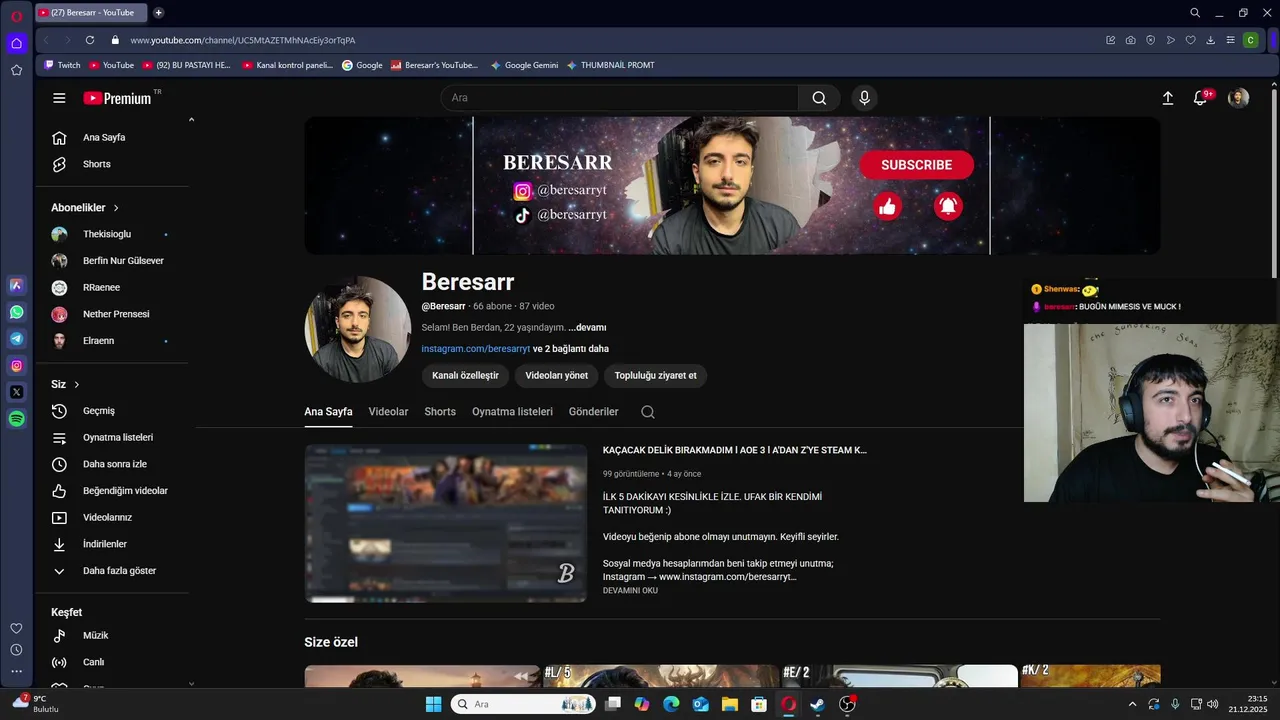This screenshot has height=720, width=1280.
Task: Open the create/upload video icon
Action: [x=1167, y=98]
